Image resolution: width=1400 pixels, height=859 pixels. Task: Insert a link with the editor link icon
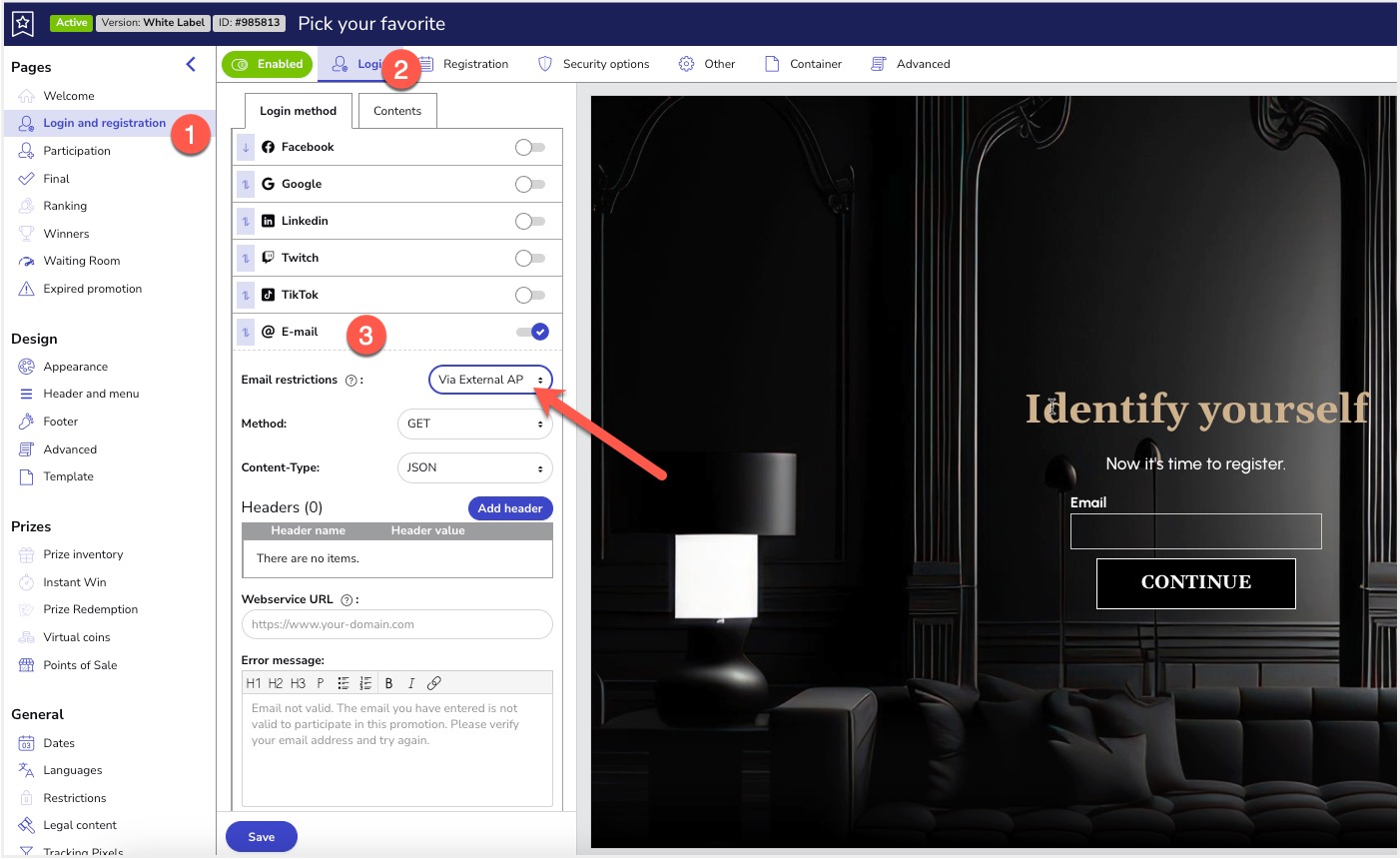point(433,683)
